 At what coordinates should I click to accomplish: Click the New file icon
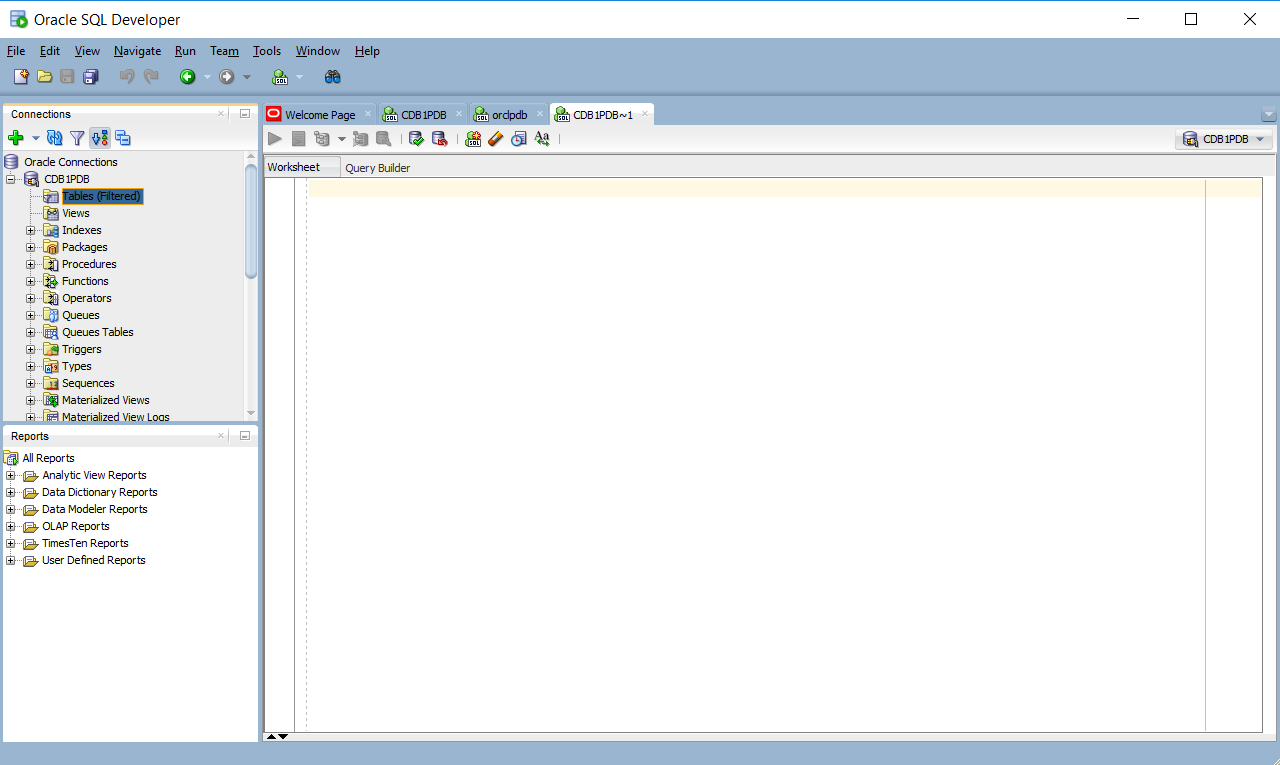pos(21,77)
